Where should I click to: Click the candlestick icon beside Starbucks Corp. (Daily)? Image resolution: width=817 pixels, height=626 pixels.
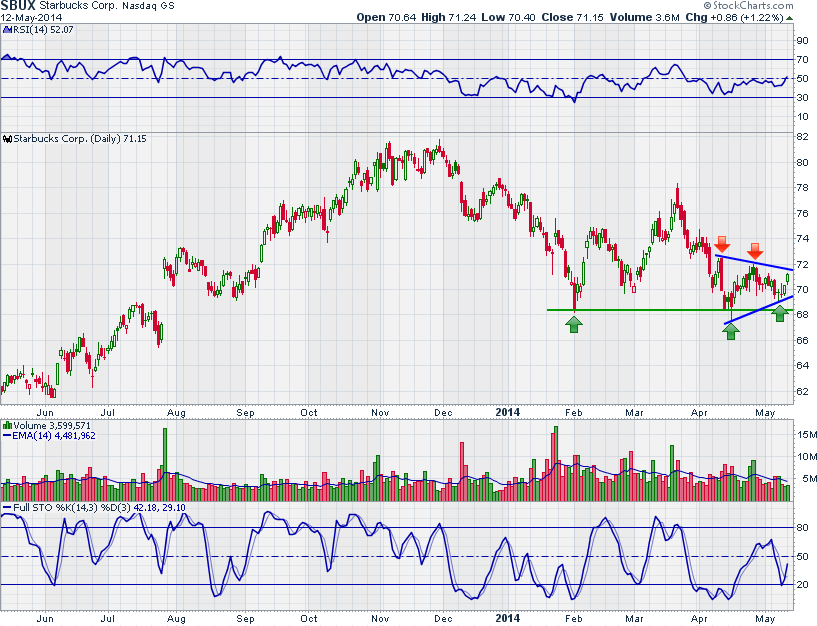pyautogui.click(x=7, y=139)
